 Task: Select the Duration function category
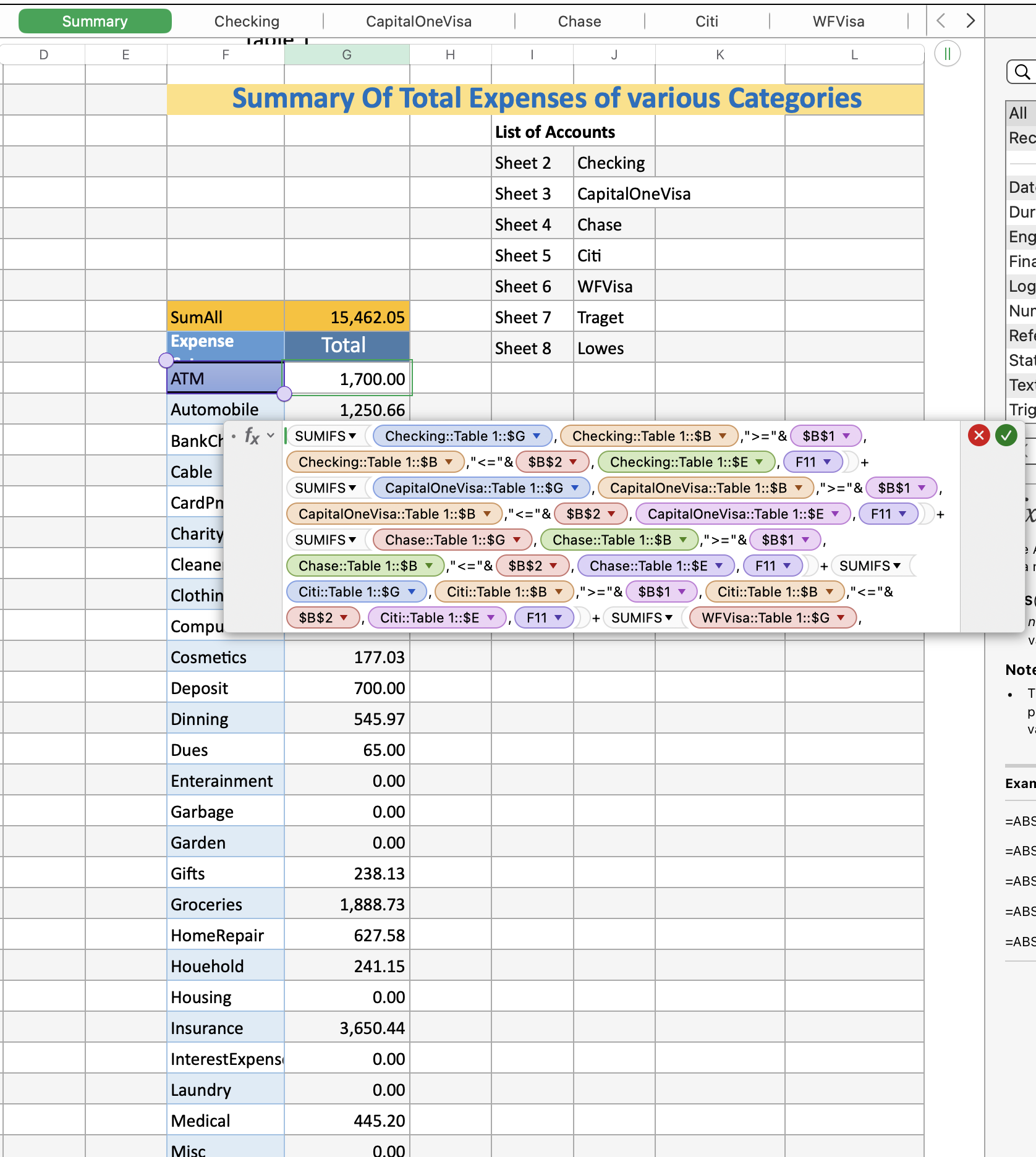1021,212
